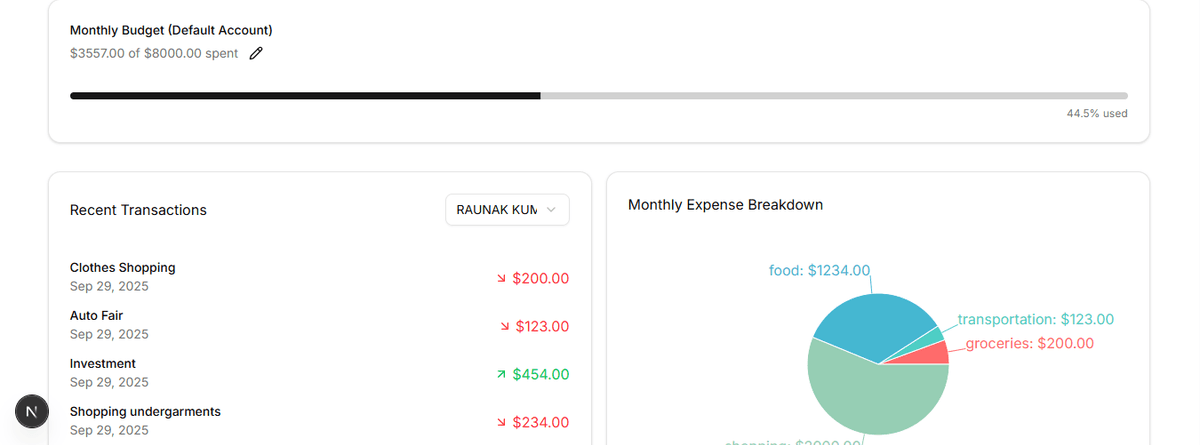1200x445 pixels.
Task: Click the transportation: $123.00 chart label
Action: tap(1035, 320)
